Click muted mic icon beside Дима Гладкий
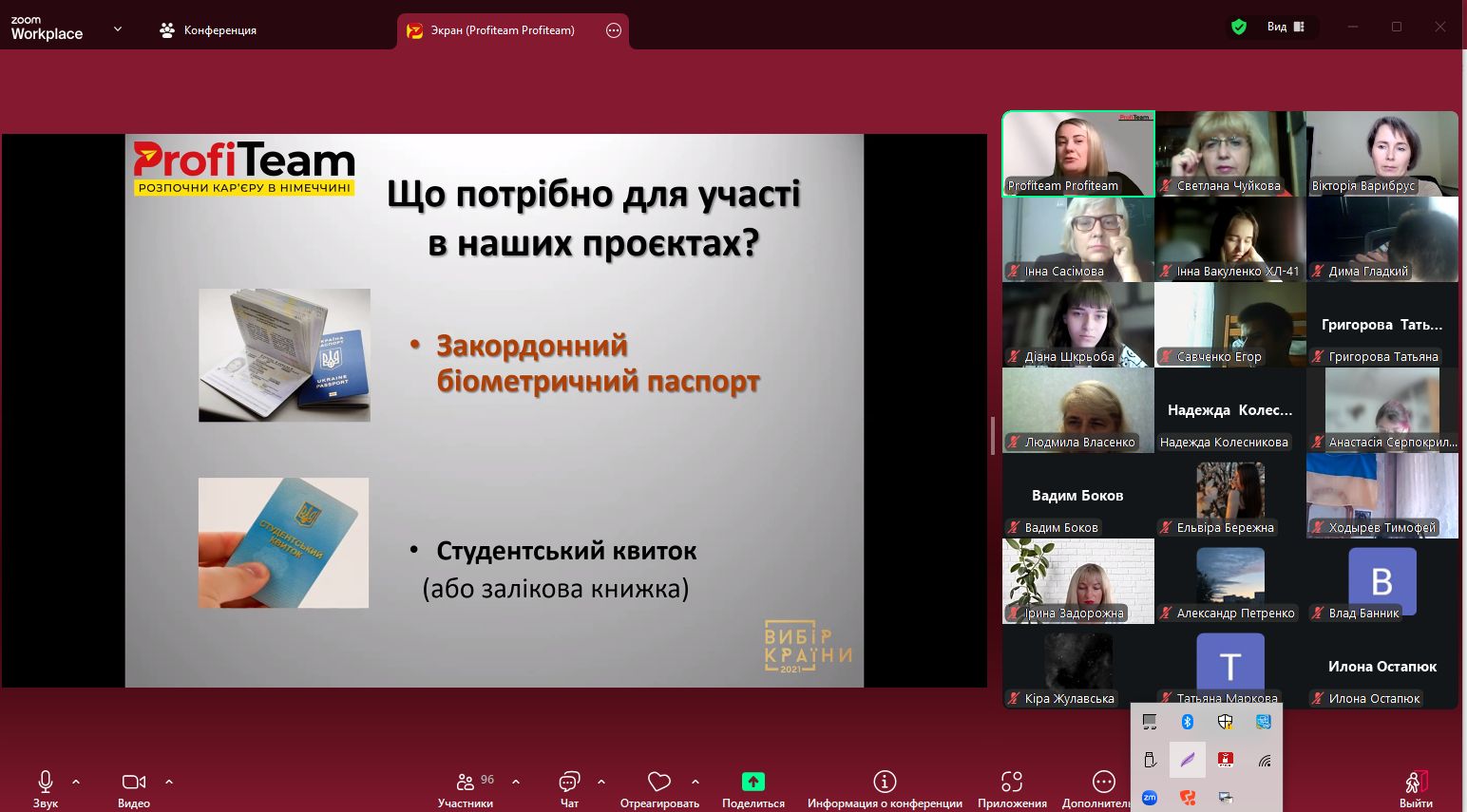 click(1319, 272)
